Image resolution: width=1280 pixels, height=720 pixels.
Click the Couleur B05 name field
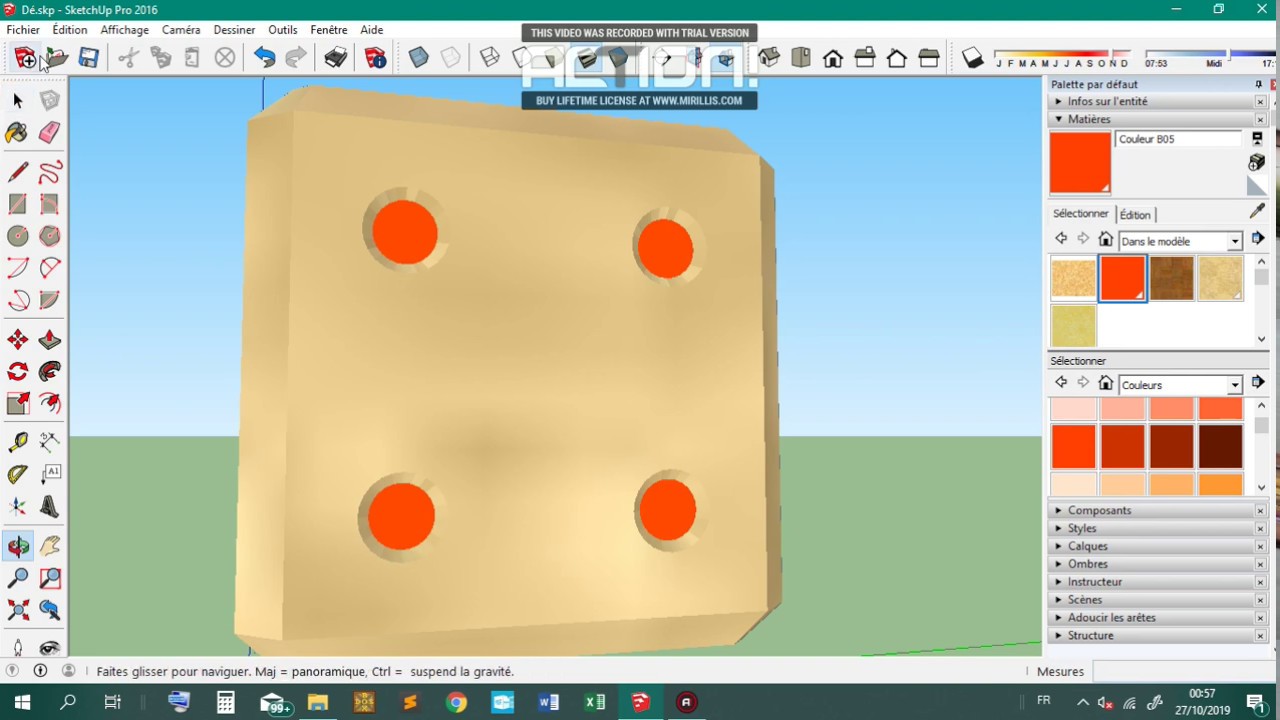[1178, 139]
